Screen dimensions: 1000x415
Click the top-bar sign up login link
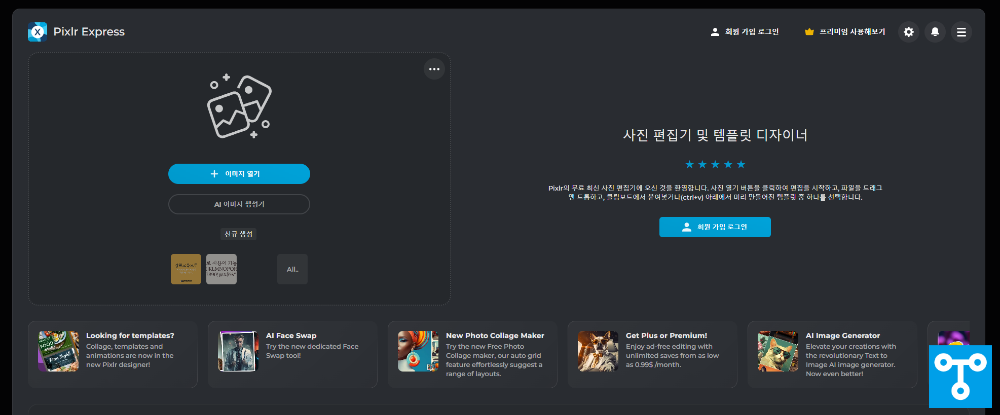tap(744, 32)
